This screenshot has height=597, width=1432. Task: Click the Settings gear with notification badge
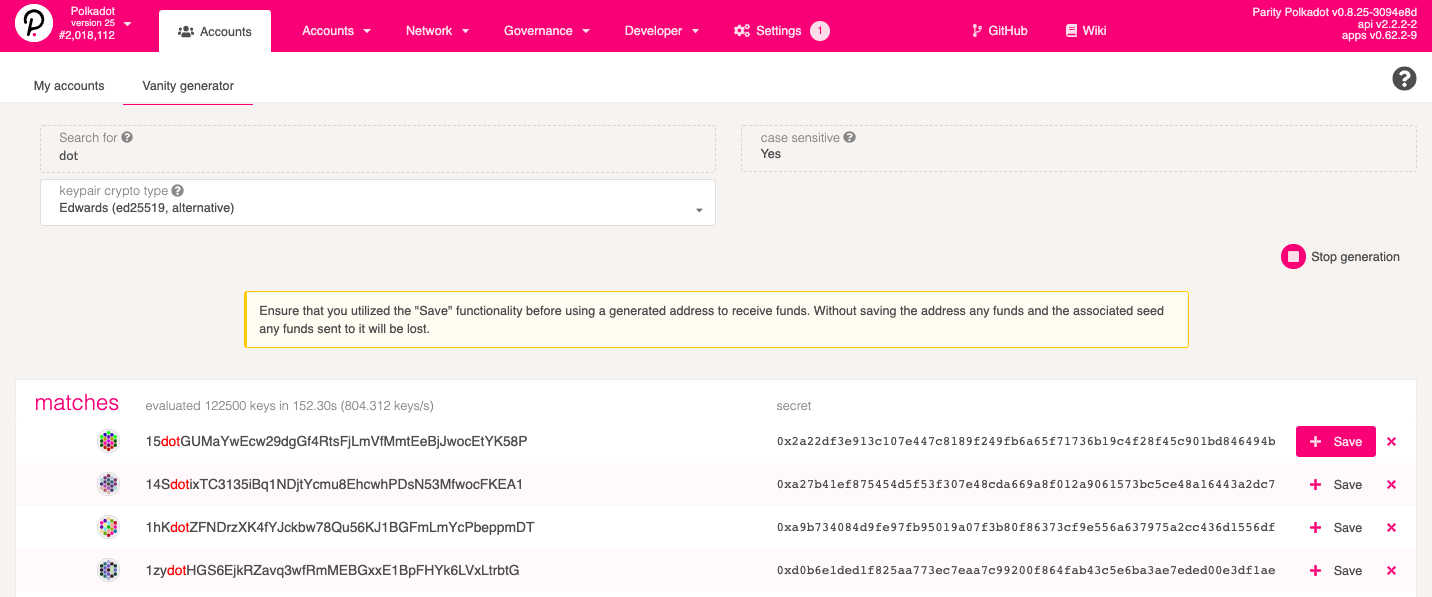click(x=780, y=30)
